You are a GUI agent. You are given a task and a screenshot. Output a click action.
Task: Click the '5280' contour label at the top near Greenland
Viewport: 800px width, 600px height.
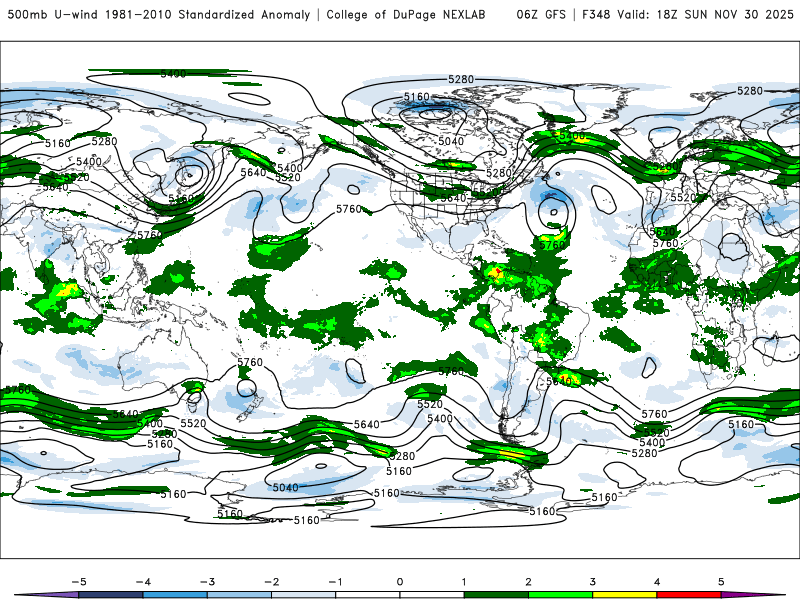[461, 79]
